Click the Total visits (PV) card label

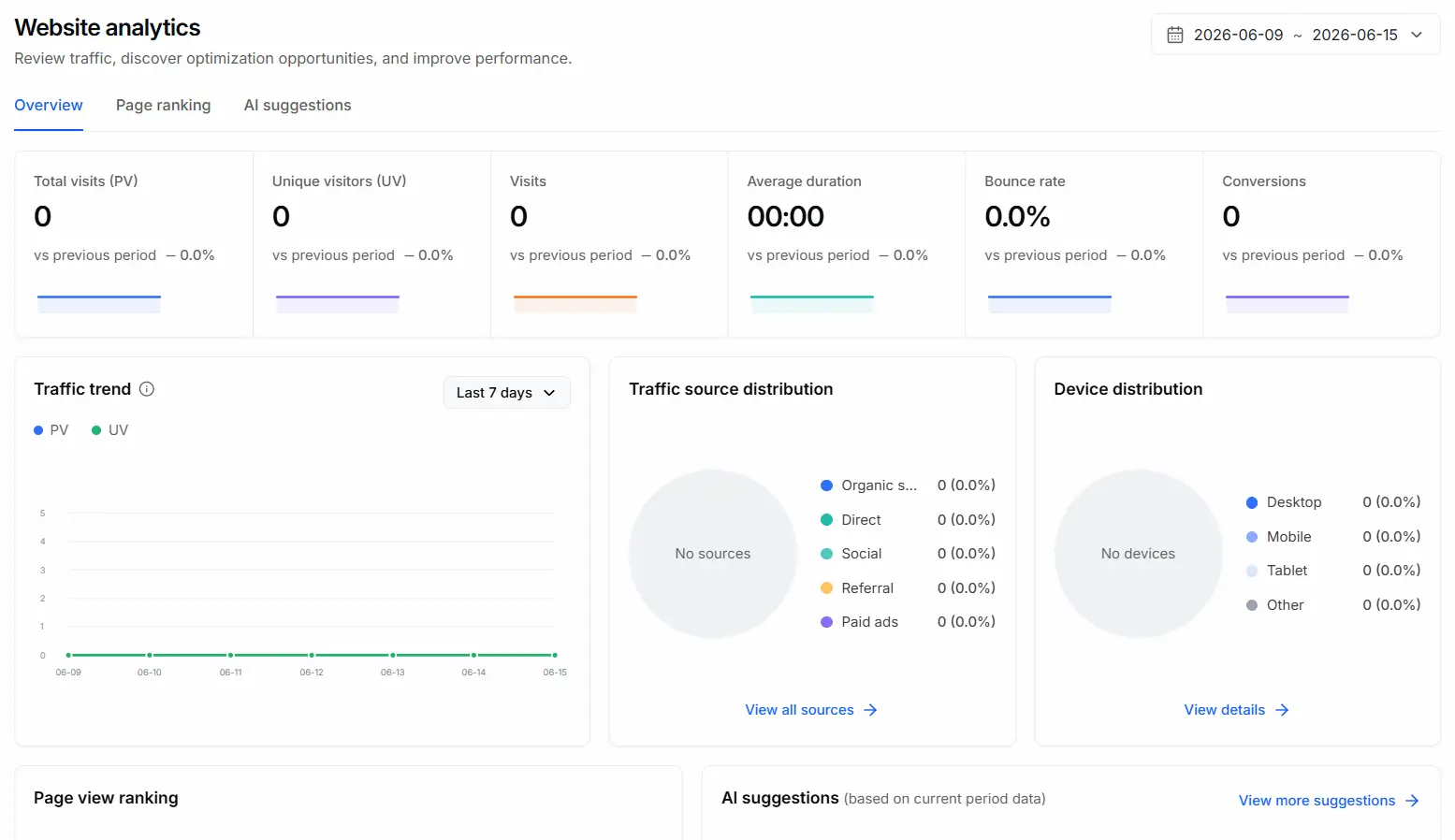click(86, 181)
